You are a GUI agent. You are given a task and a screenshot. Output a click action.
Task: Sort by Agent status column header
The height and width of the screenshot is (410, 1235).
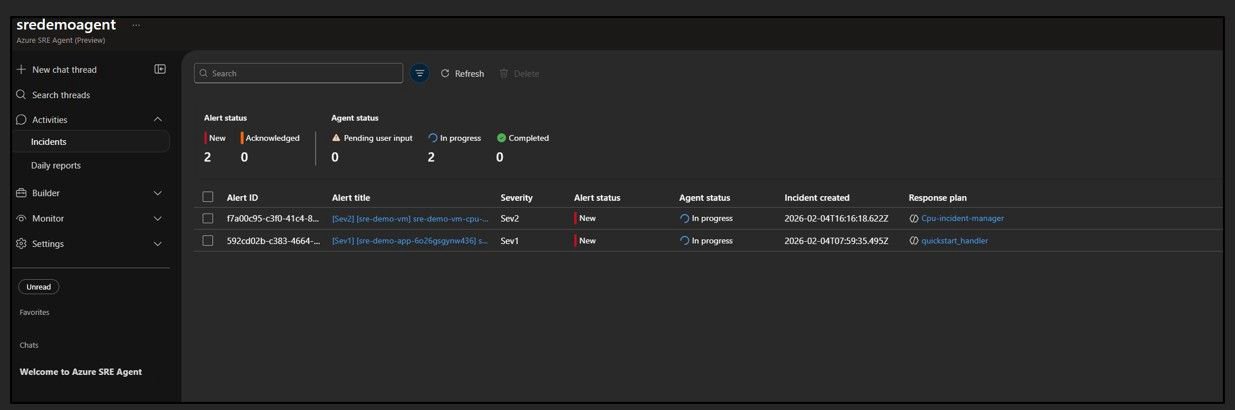[705, 198]
